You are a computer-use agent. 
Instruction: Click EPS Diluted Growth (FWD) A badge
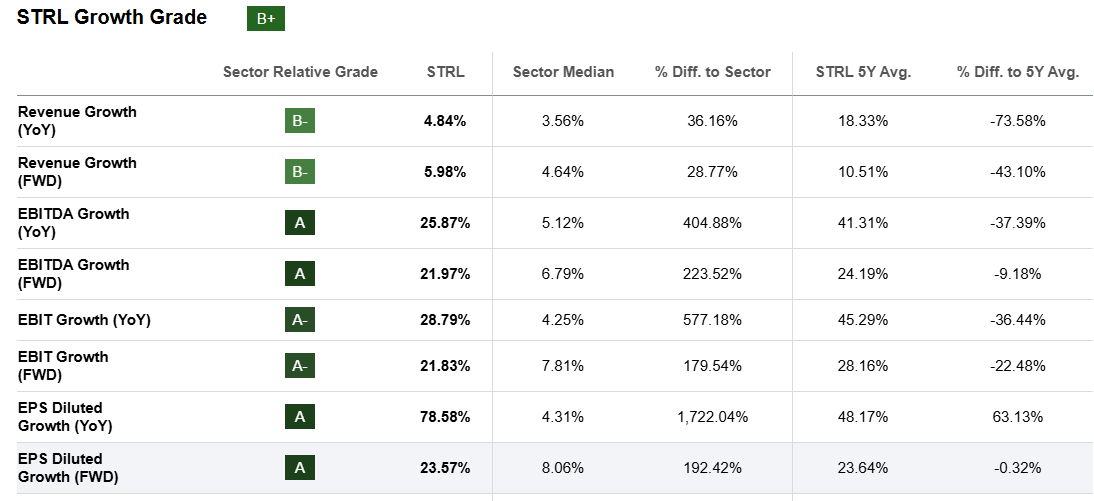tap(300, 468)
